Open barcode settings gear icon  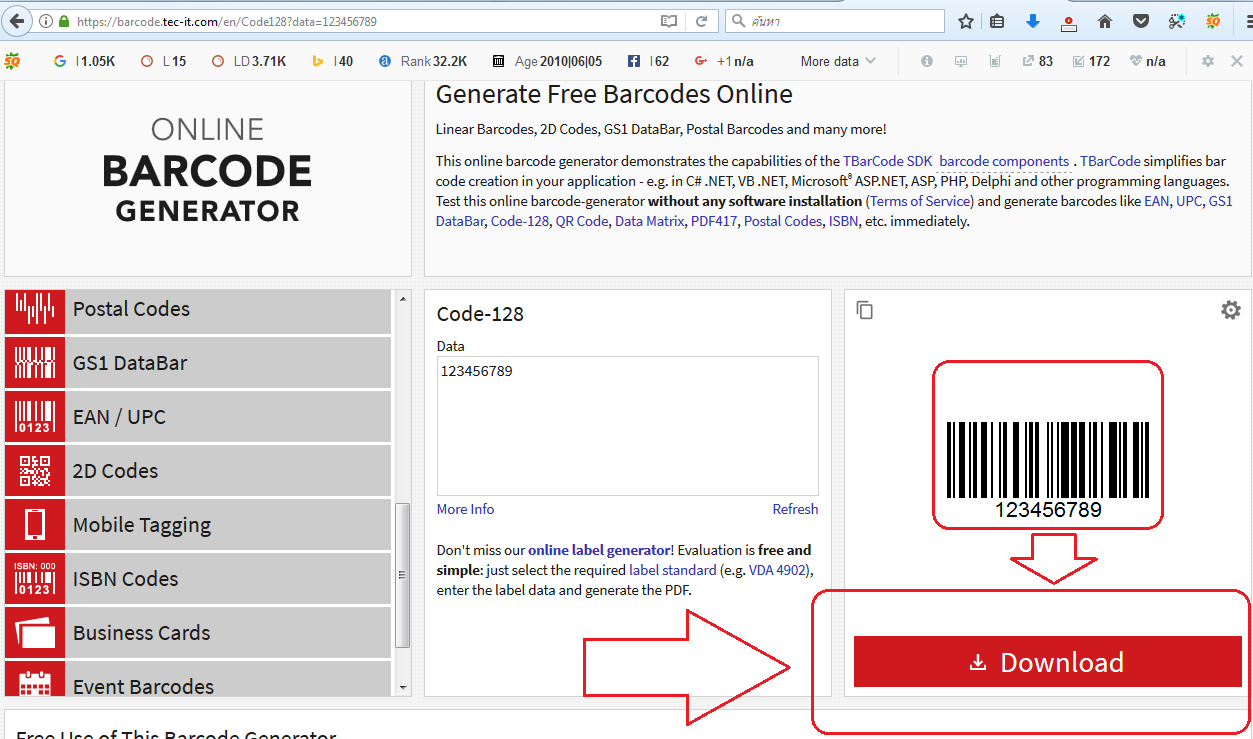[1231, 310]
